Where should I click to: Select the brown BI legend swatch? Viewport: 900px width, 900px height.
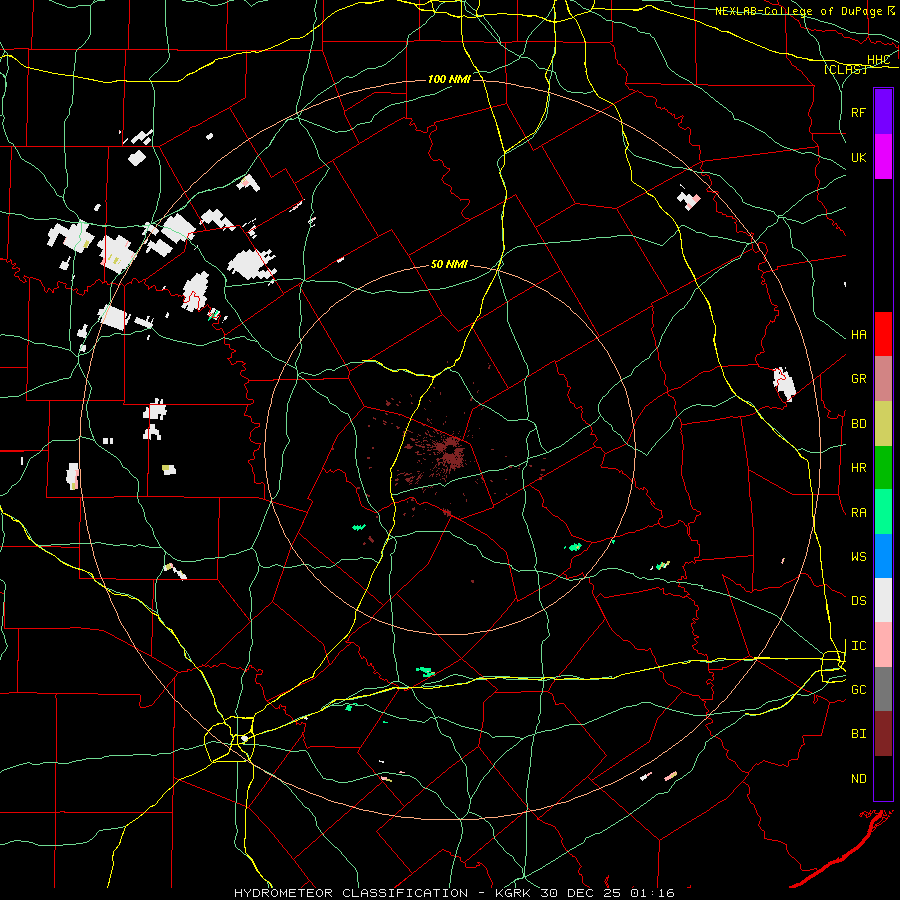(x=883, y=734)
